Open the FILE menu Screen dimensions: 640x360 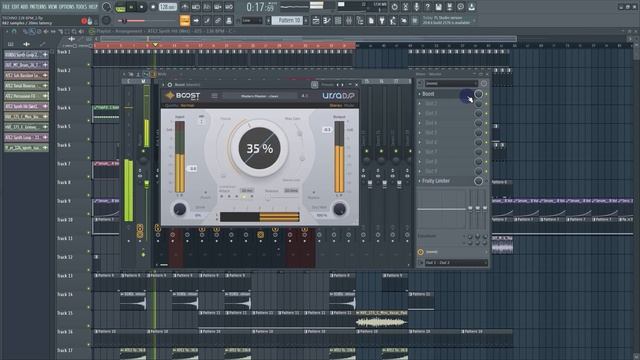[6, 7]
